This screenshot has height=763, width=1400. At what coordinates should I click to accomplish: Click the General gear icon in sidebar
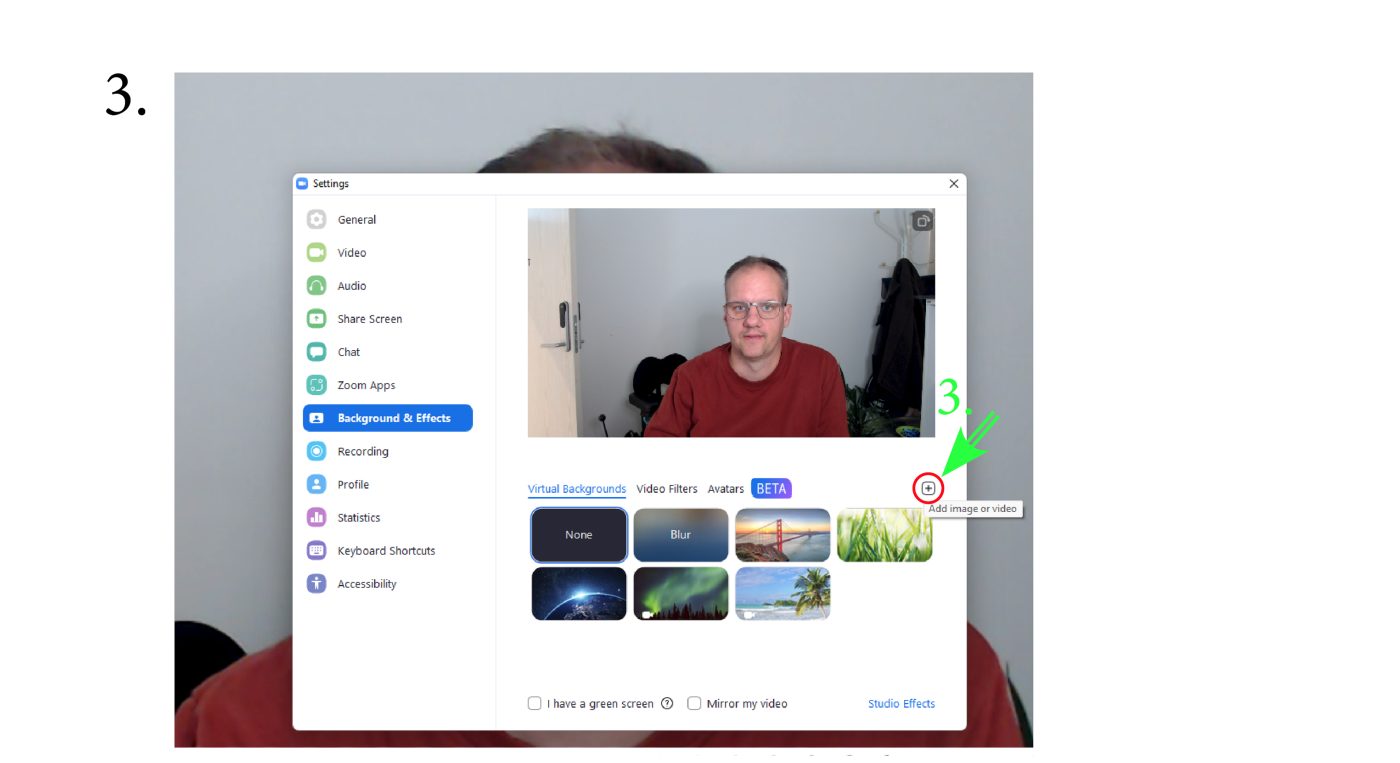pos(316,219)
